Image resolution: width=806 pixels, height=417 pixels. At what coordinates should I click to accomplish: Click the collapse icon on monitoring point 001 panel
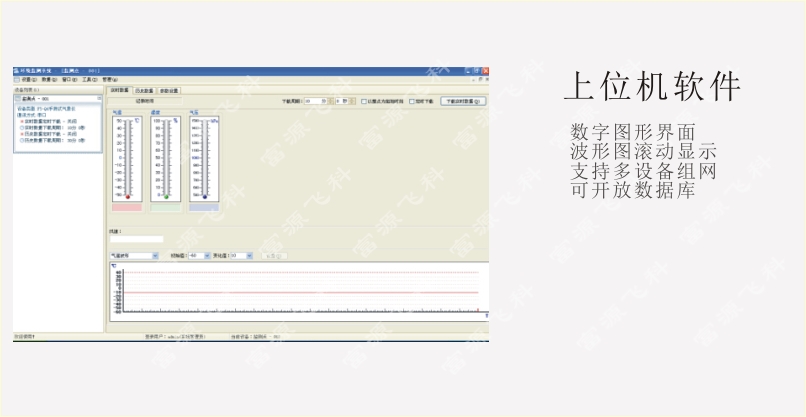coord(99,99)
